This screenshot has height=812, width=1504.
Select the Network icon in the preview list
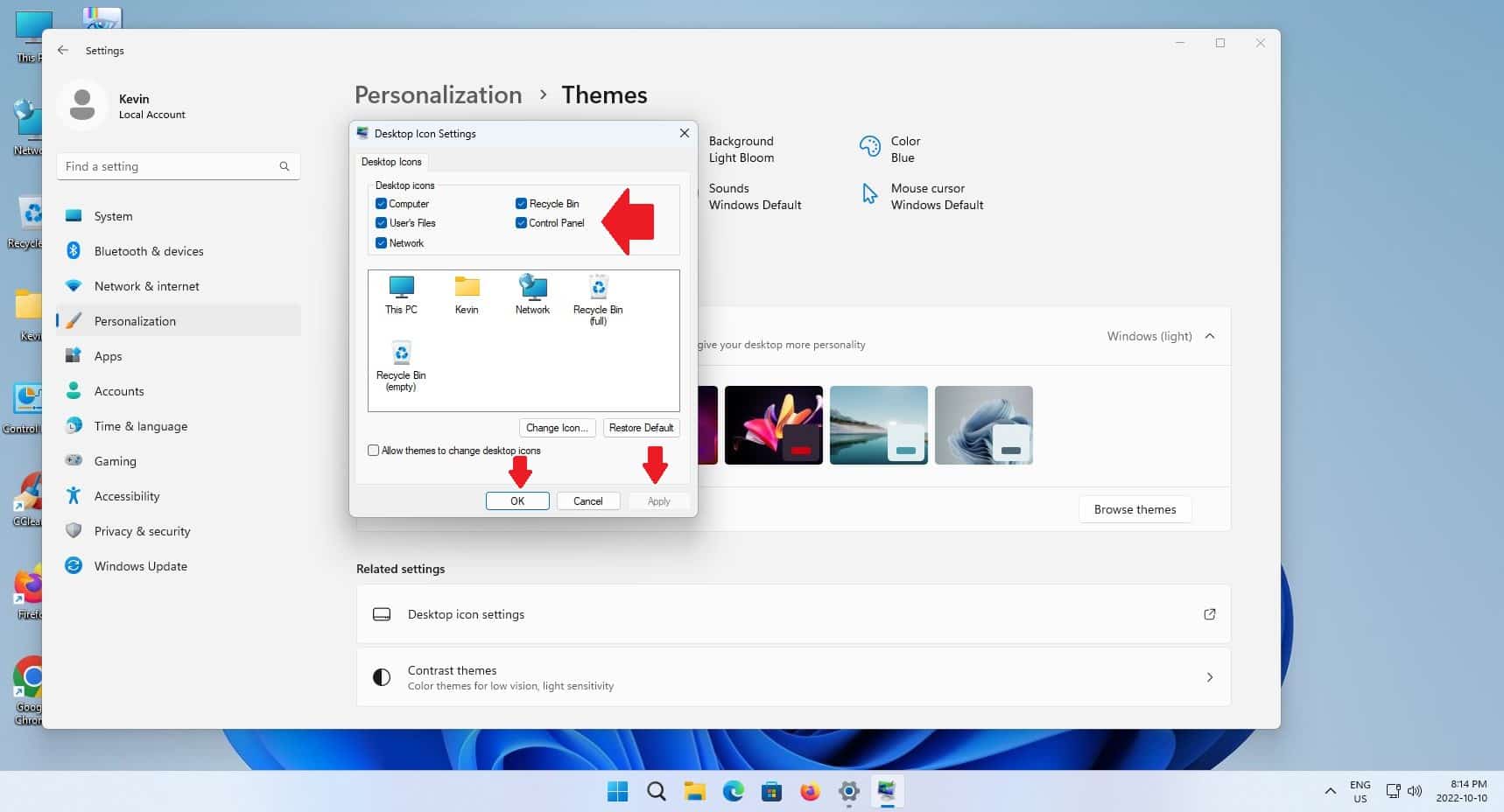click(x=531, y=295)
